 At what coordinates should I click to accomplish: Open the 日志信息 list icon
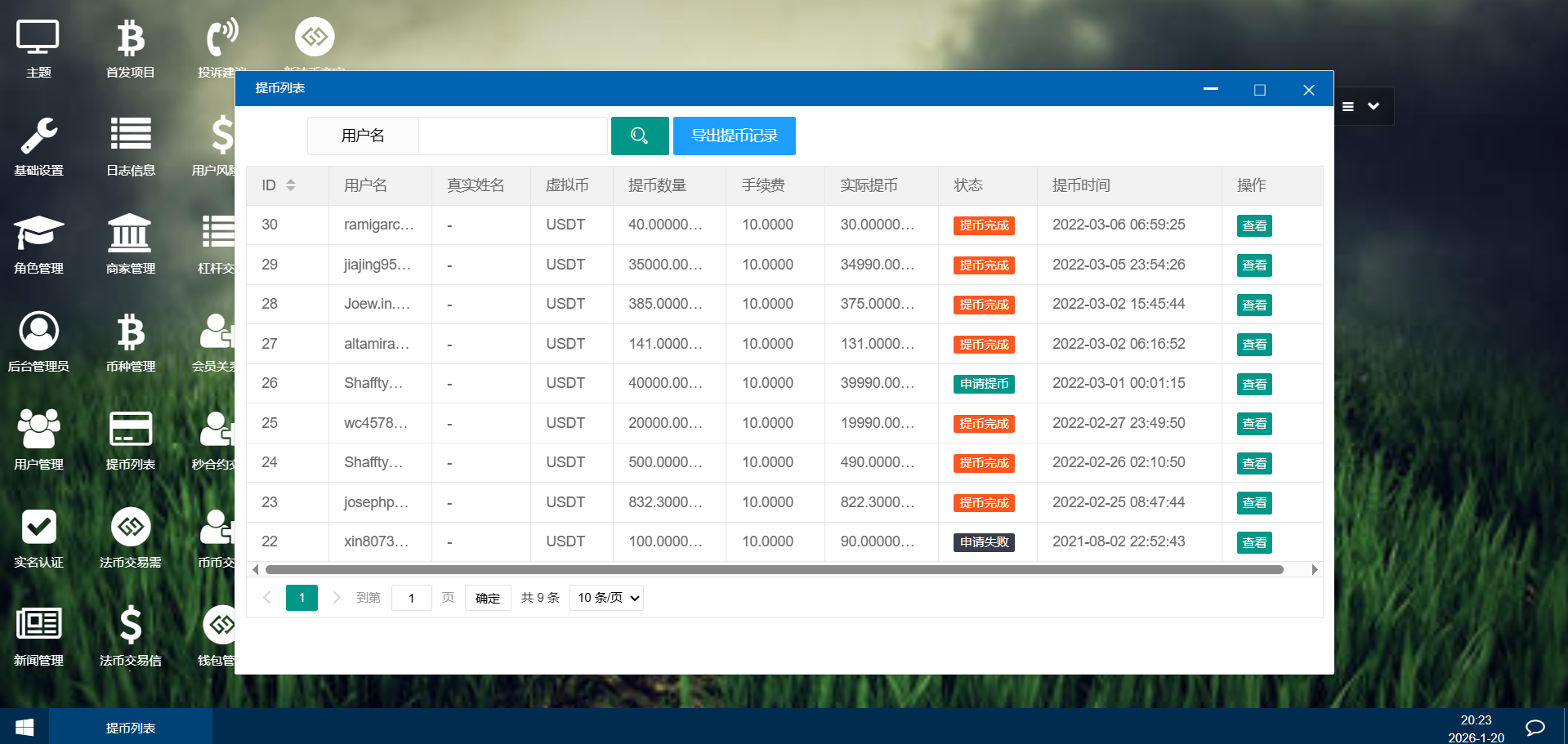pyautogui.click(x=130, y=145)
